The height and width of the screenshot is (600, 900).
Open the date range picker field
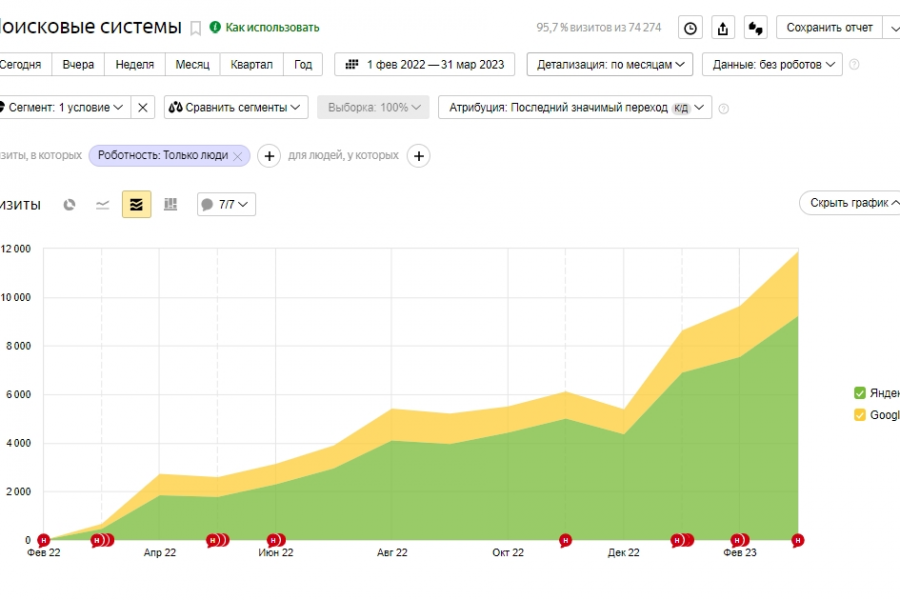tap(425, 65)
